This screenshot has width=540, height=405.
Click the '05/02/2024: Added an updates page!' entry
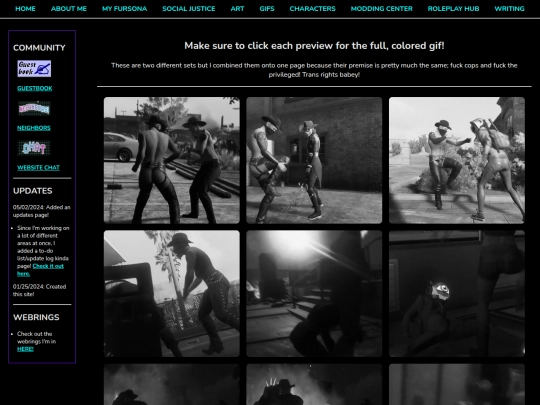click(41, 211)
